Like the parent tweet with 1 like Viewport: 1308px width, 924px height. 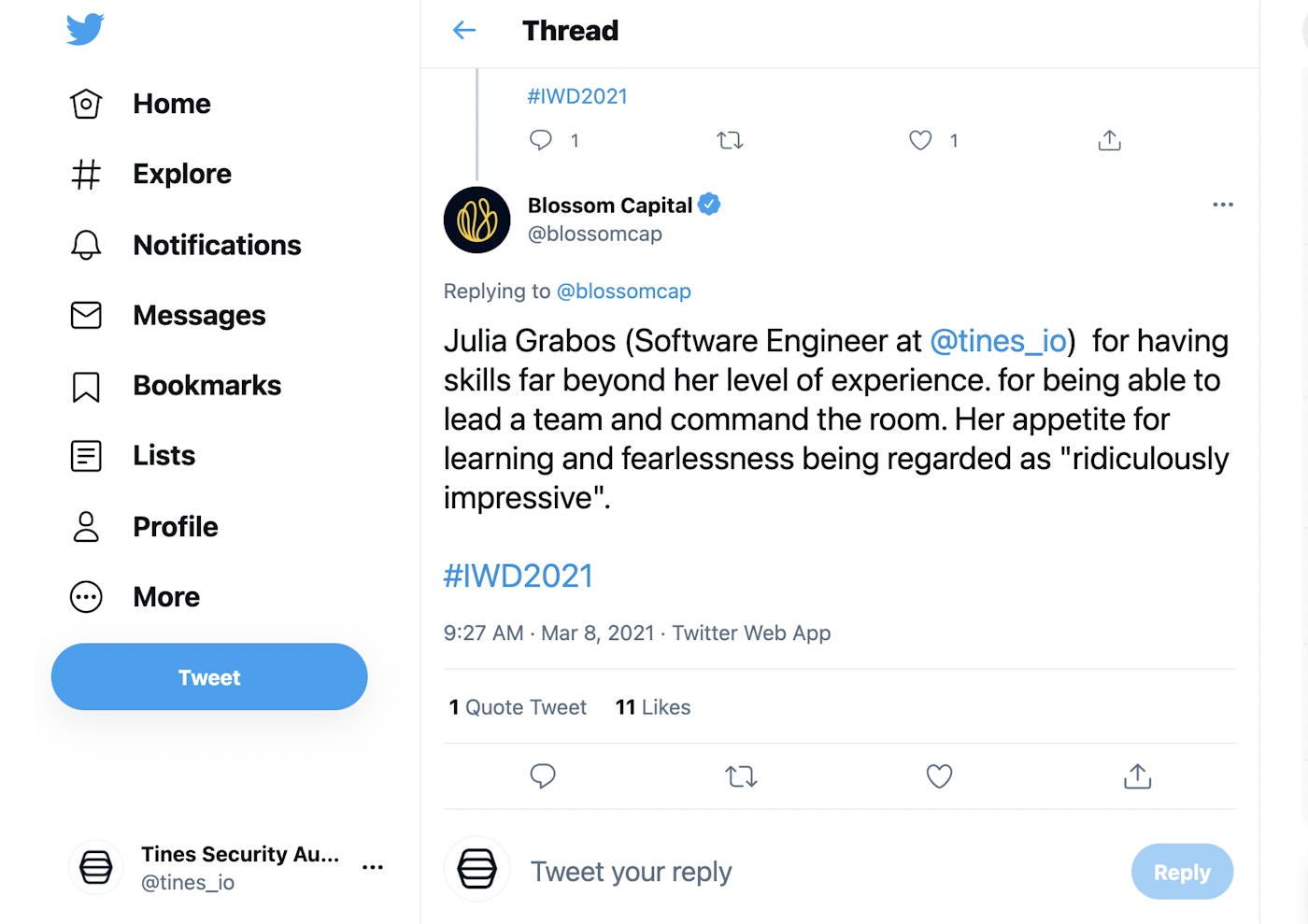[920, 140]
